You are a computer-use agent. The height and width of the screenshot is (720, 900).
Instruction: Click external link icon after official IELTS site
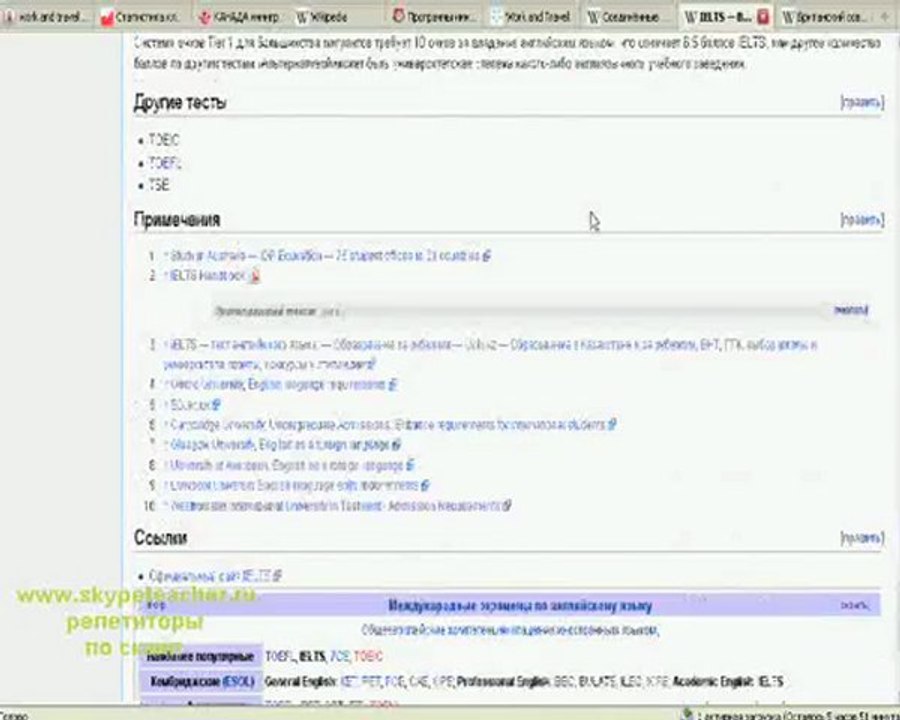(x=277, y=575)
